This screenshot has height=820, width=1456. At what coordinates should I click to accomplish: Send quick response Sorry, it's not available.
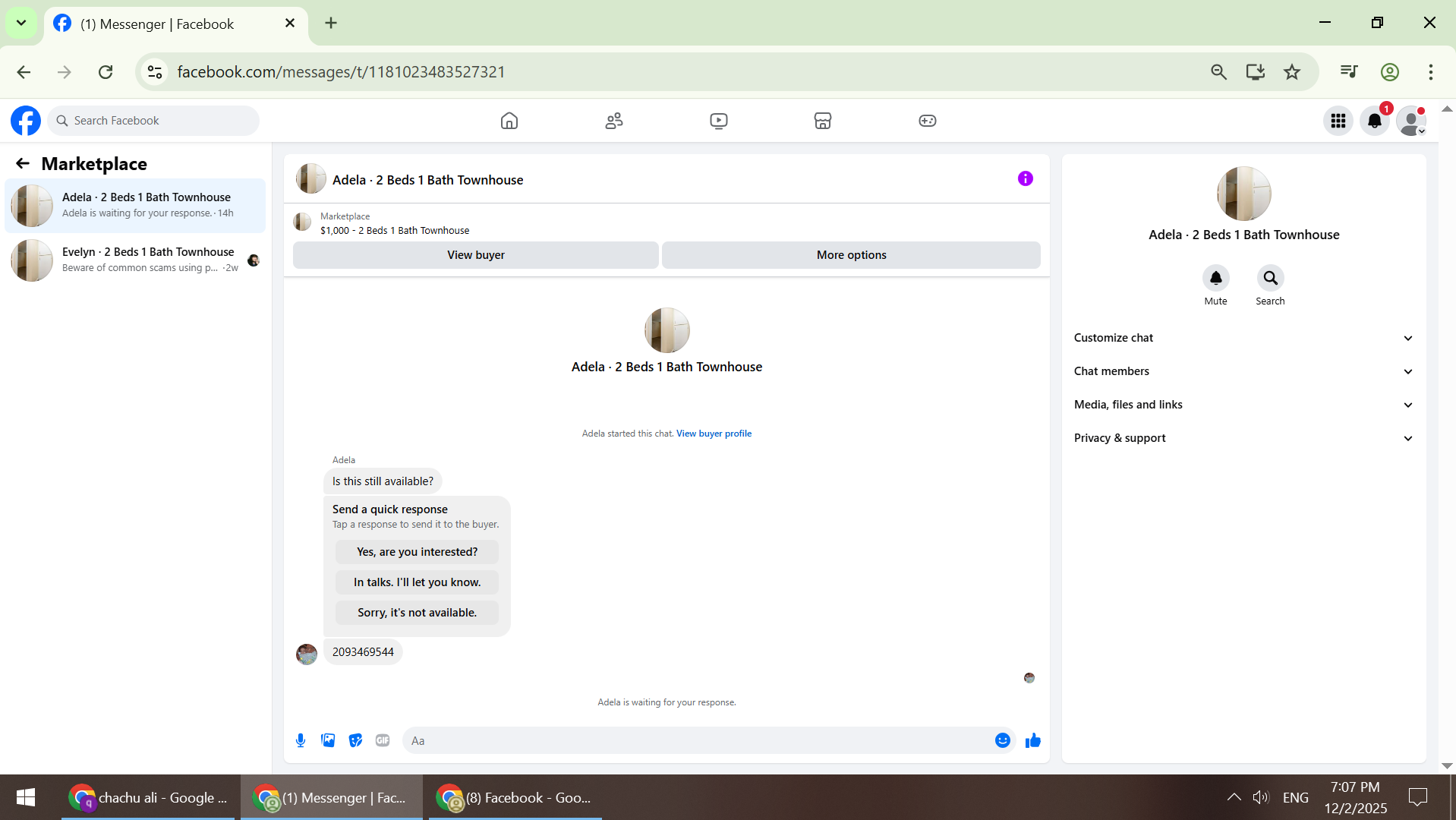pos(417,613)
